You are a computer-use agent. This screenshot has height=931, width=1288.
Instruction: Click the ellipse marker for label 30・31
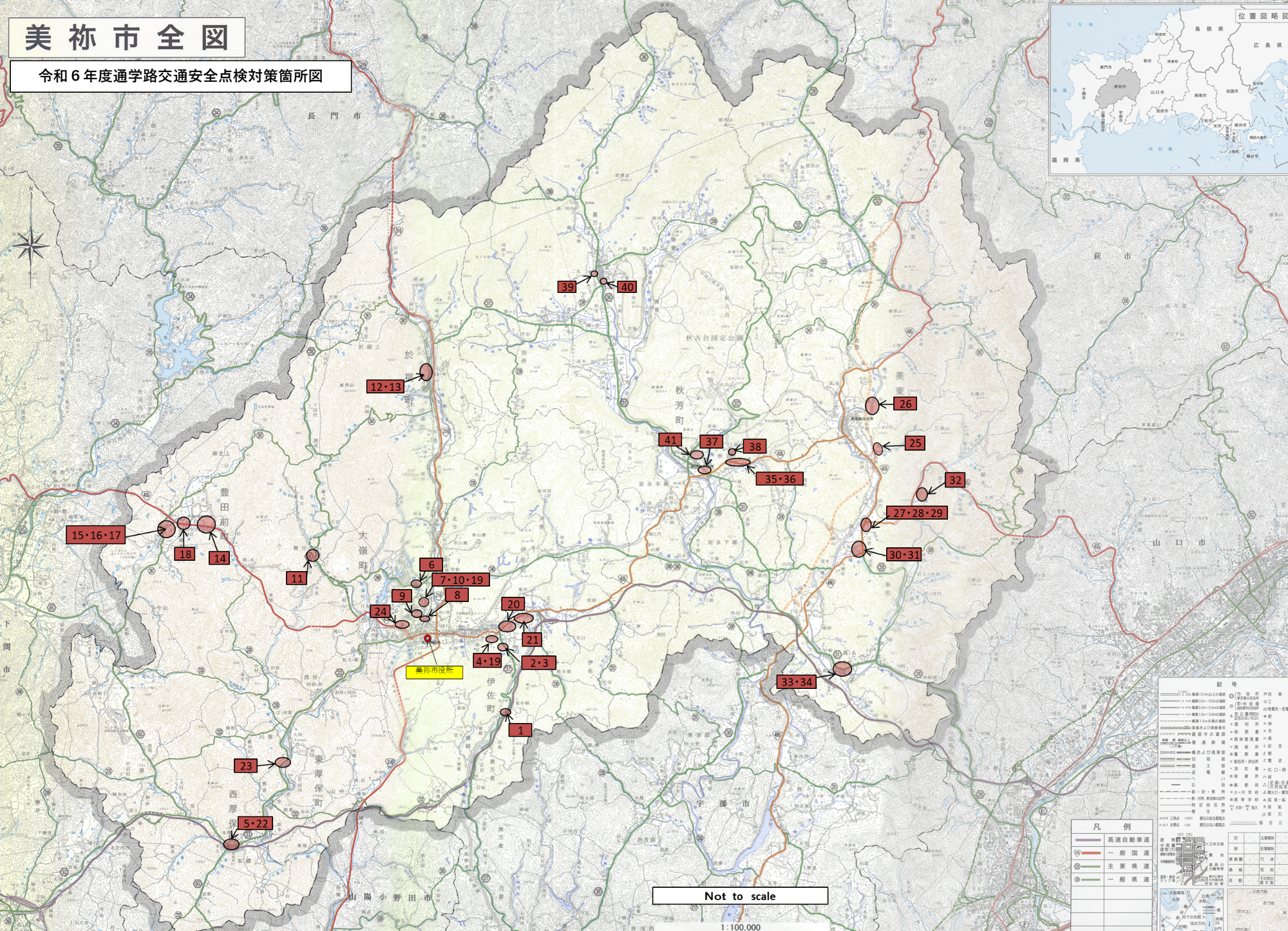click(x=859, y=549)
